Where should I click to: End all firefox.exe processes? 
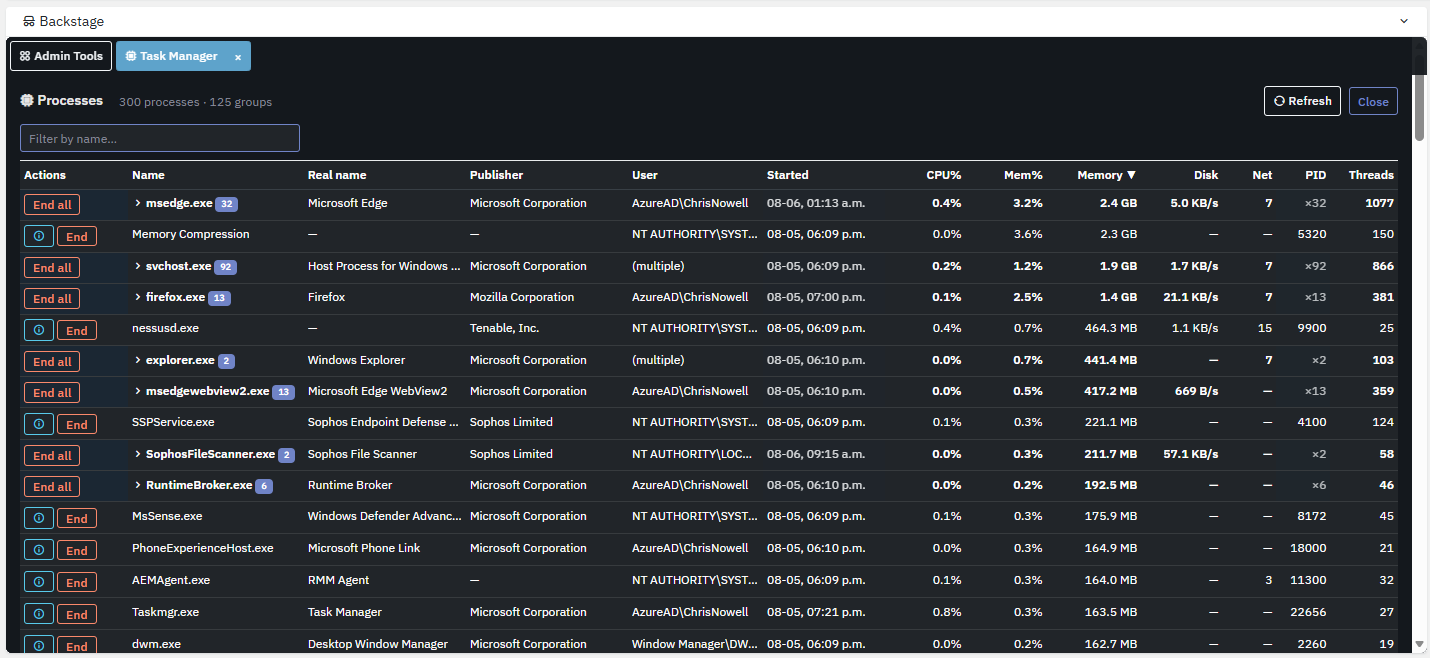click(x=52, y=299)
